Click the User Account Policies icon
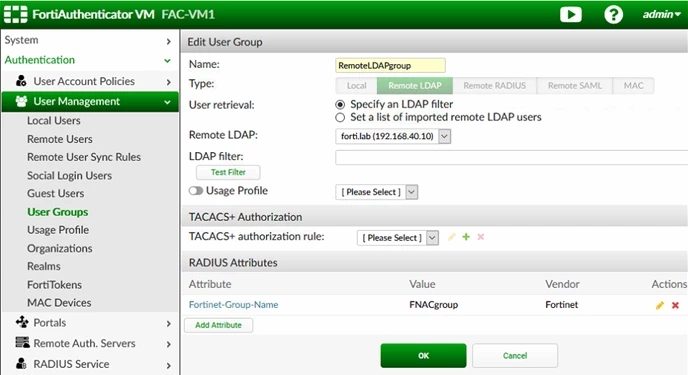This screenshot has height=375, width=688. point(21,81)
